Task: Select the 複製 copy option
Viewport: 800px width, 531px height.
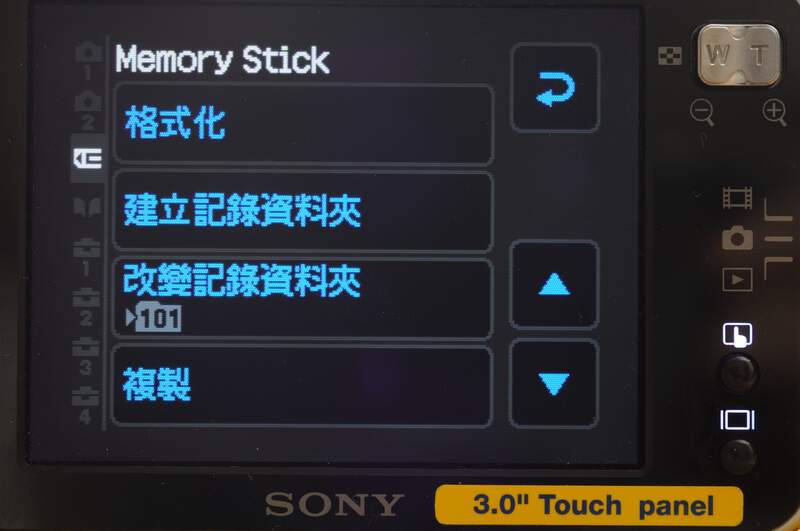Action: coord(302,385)
